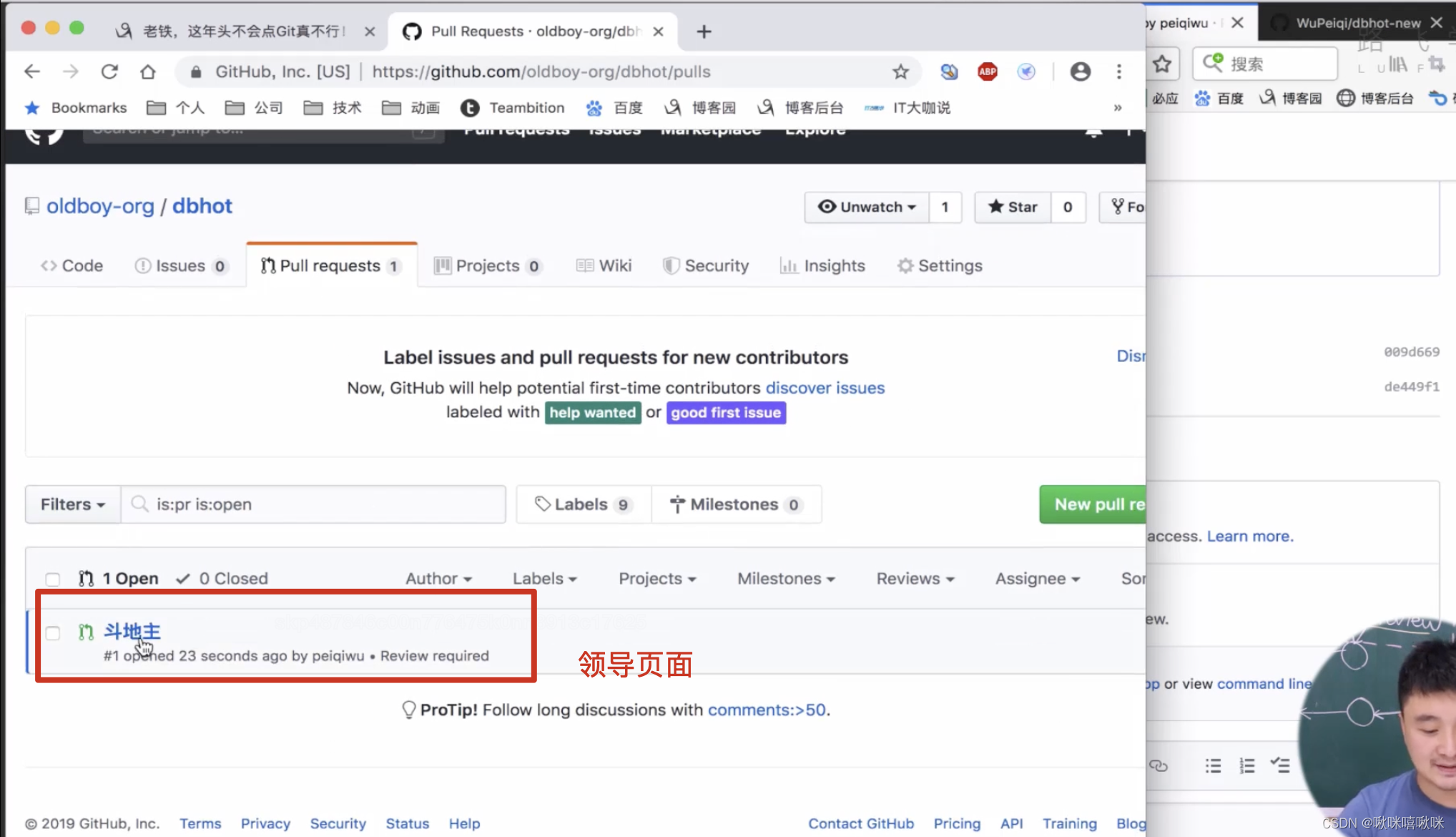The height and width of the screenshot is (837, 1456).
Task: Go back with the browser back arrow
Action: tap(32, 72)
